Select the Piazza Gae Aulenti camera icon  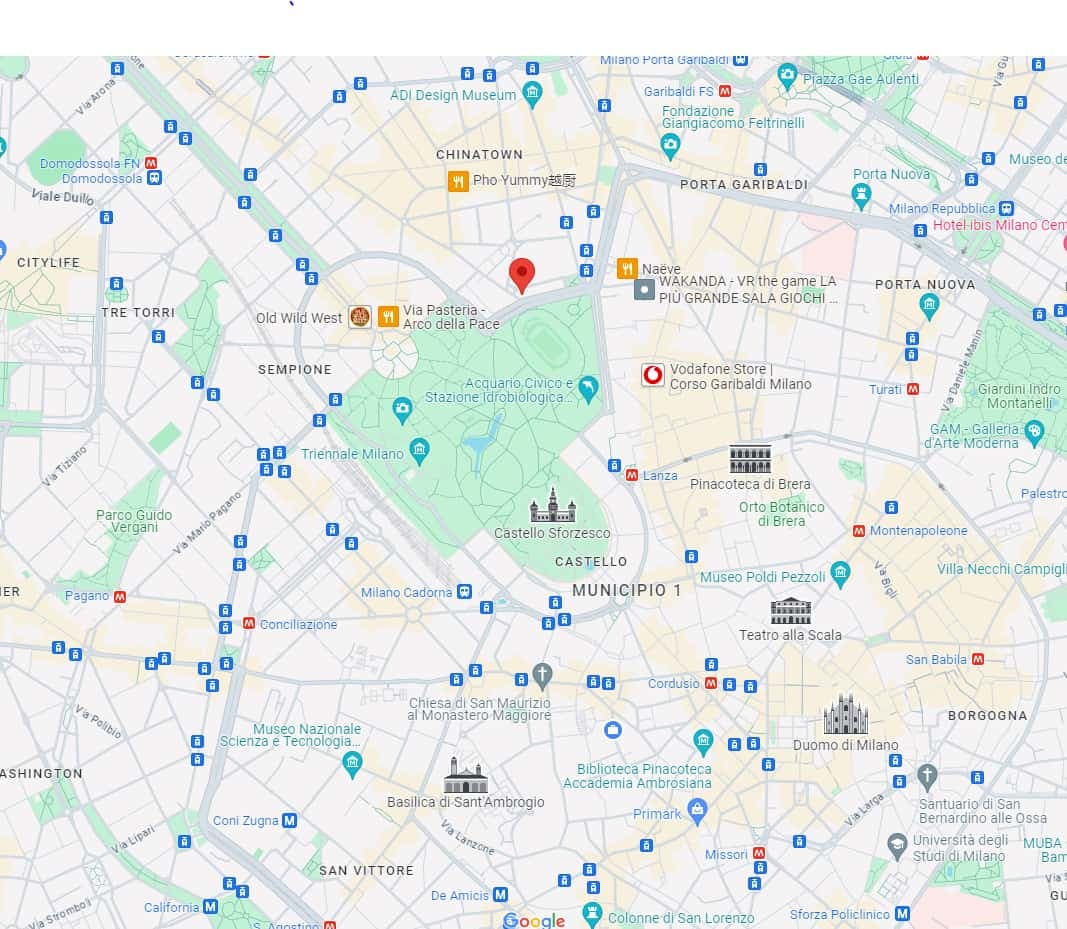click(x=787, y=77)
